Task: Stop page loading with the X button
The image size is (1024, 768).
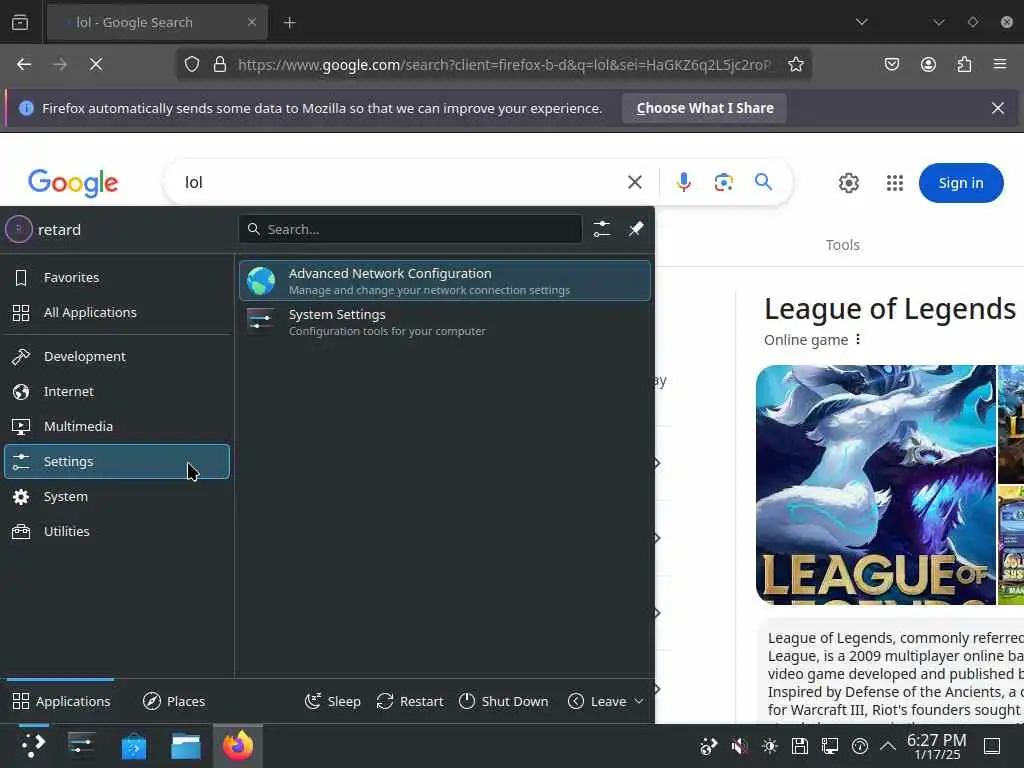Action: pyautogui.click(x=96, y=64)
